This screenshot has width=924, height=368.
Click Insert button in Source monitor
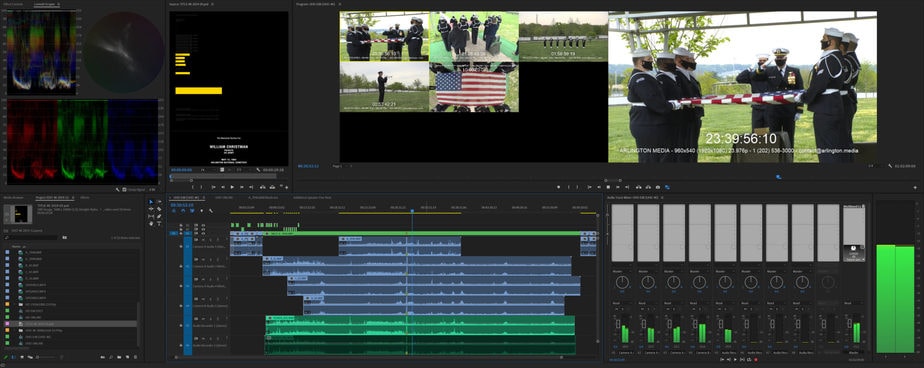tap(263, 187)
